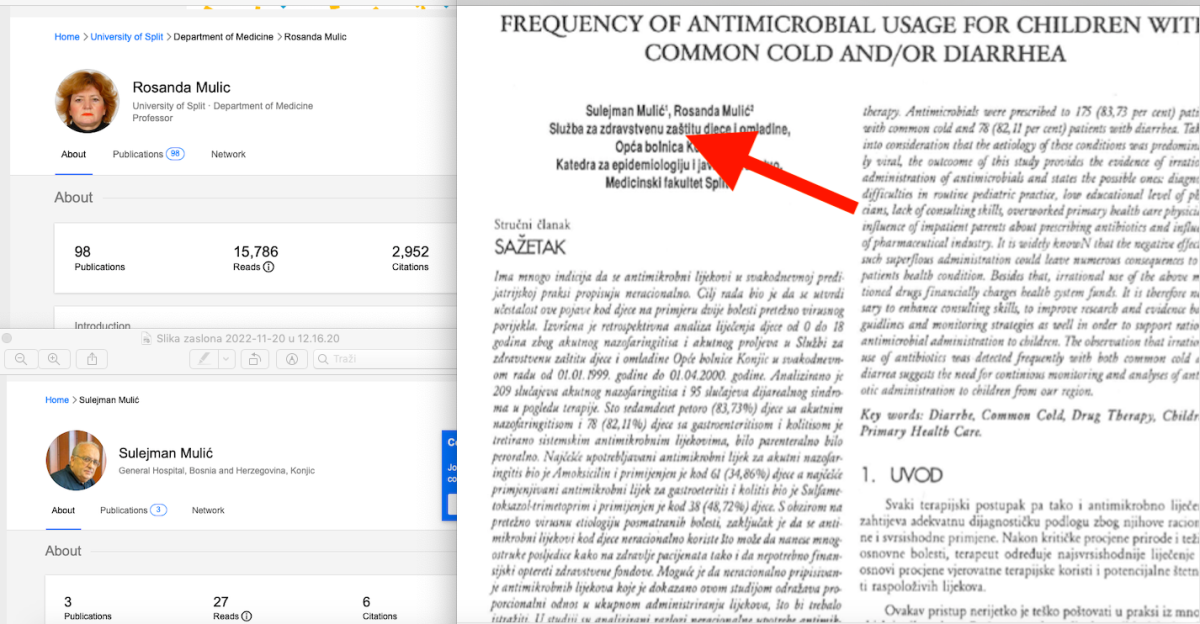Select About tab on Rosanda Mulic profile
Viewport: 1200px width, 624px height.
pos(73,155)
